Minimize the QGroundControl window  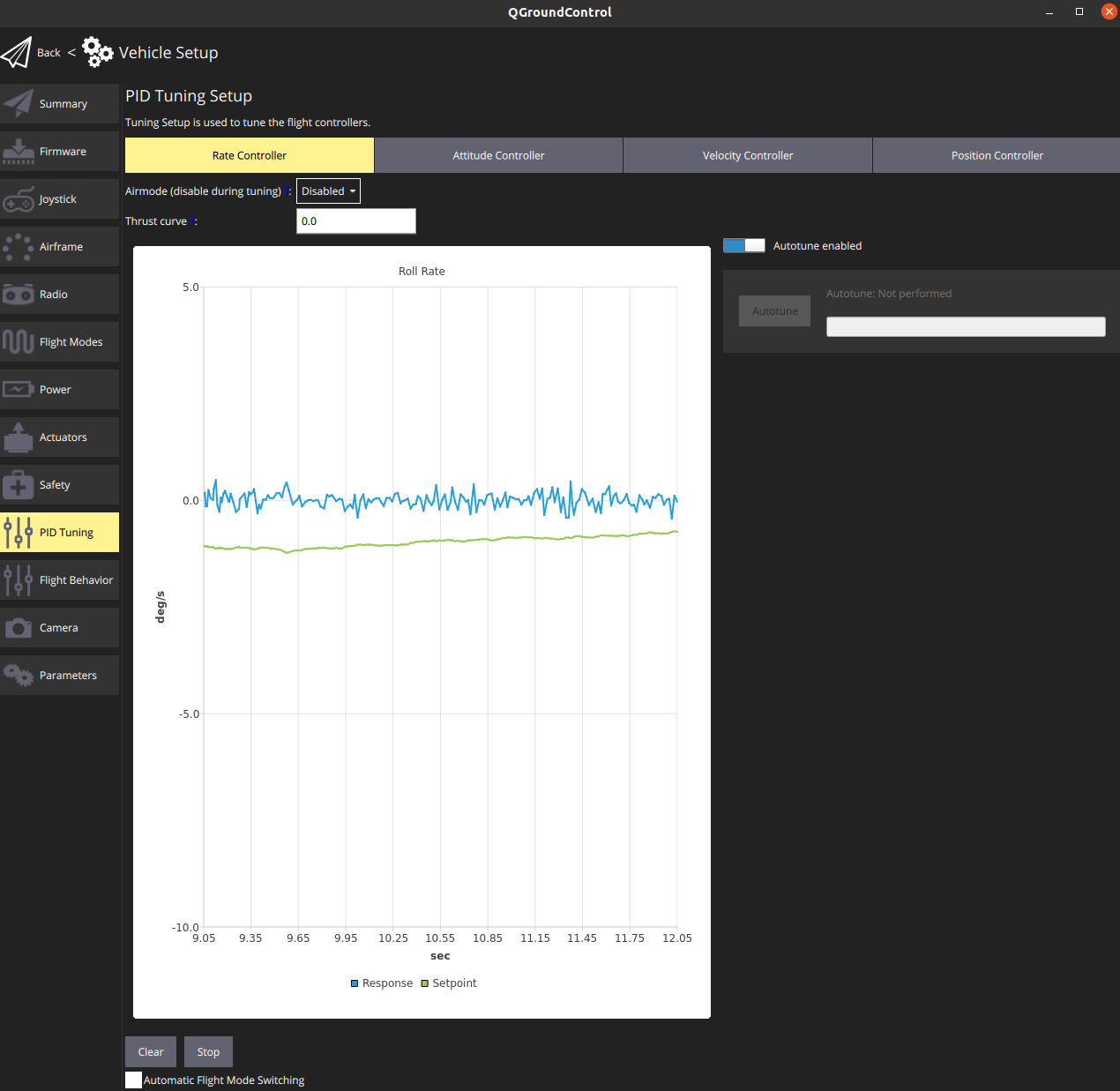pos(1049,12)
